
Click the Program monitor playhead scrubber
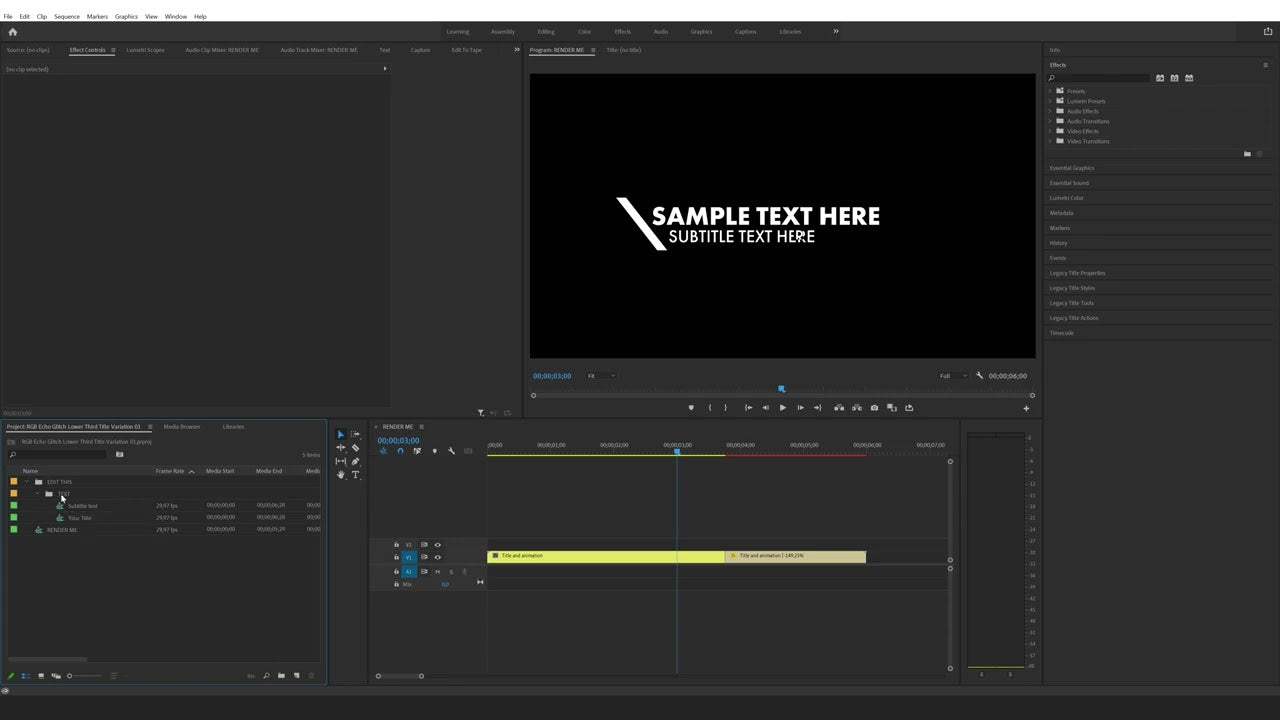(782, 389)
